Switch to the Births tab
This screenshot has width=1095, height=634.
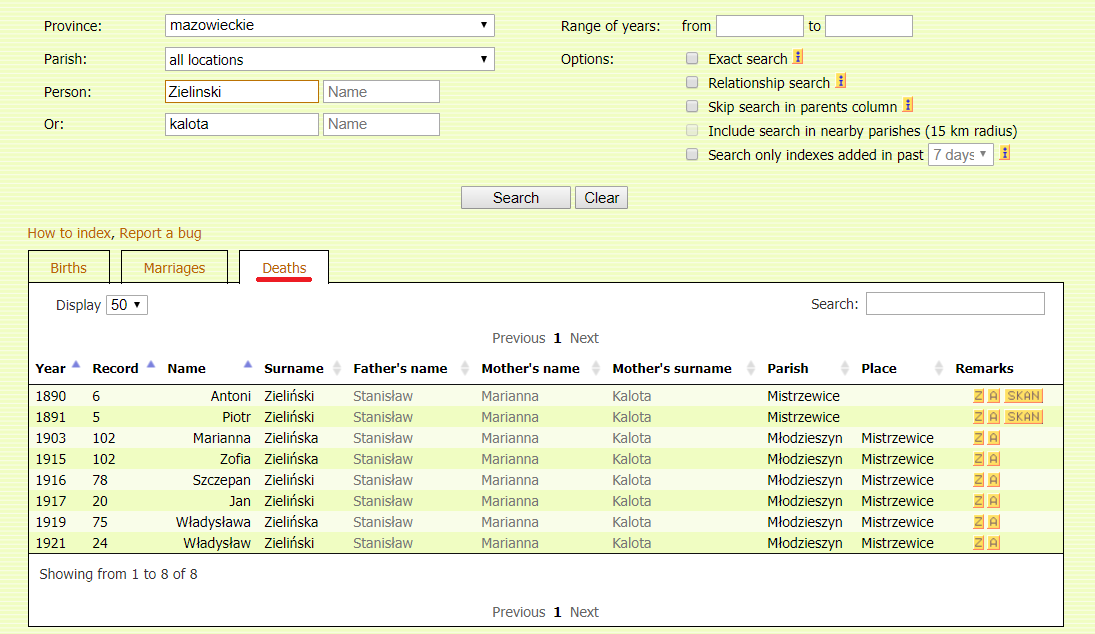click(69, 268)
